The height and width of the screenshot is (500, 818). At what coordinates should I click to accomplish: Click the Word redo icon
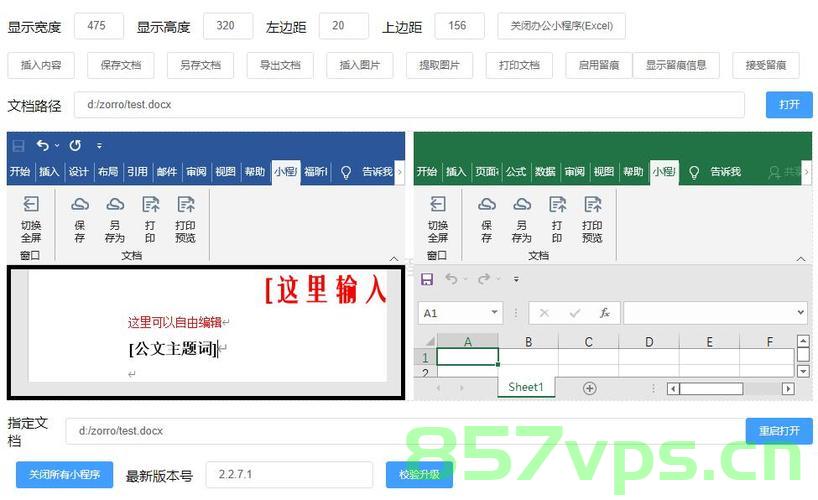(75, 146)
